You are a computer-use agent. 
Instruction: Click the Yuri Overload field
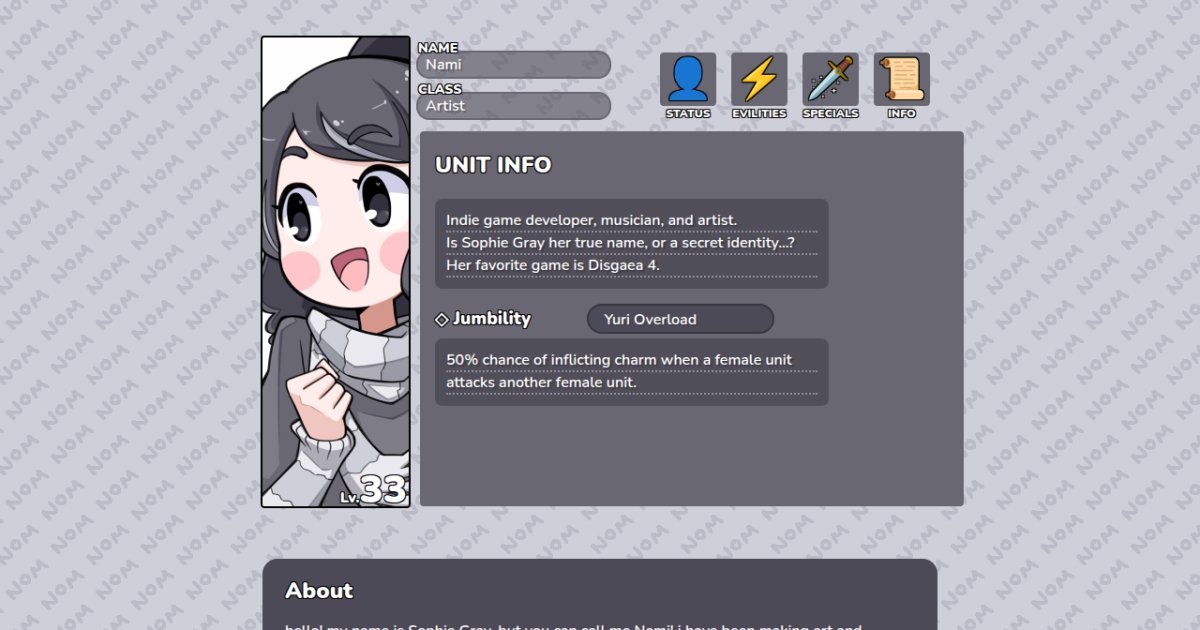[x=680, y=319]
